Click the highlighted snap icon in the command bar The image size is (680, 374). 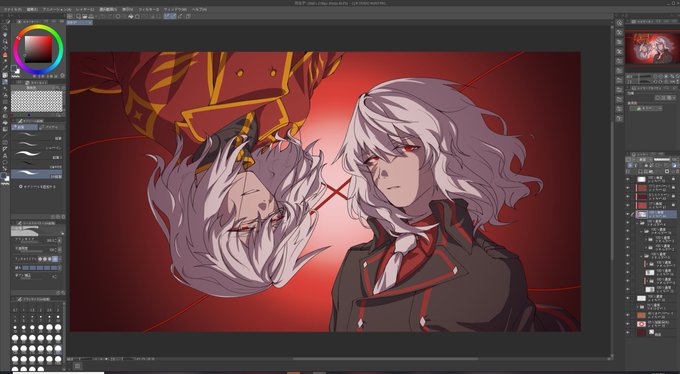pyautogui.click(x=170, y=16)
